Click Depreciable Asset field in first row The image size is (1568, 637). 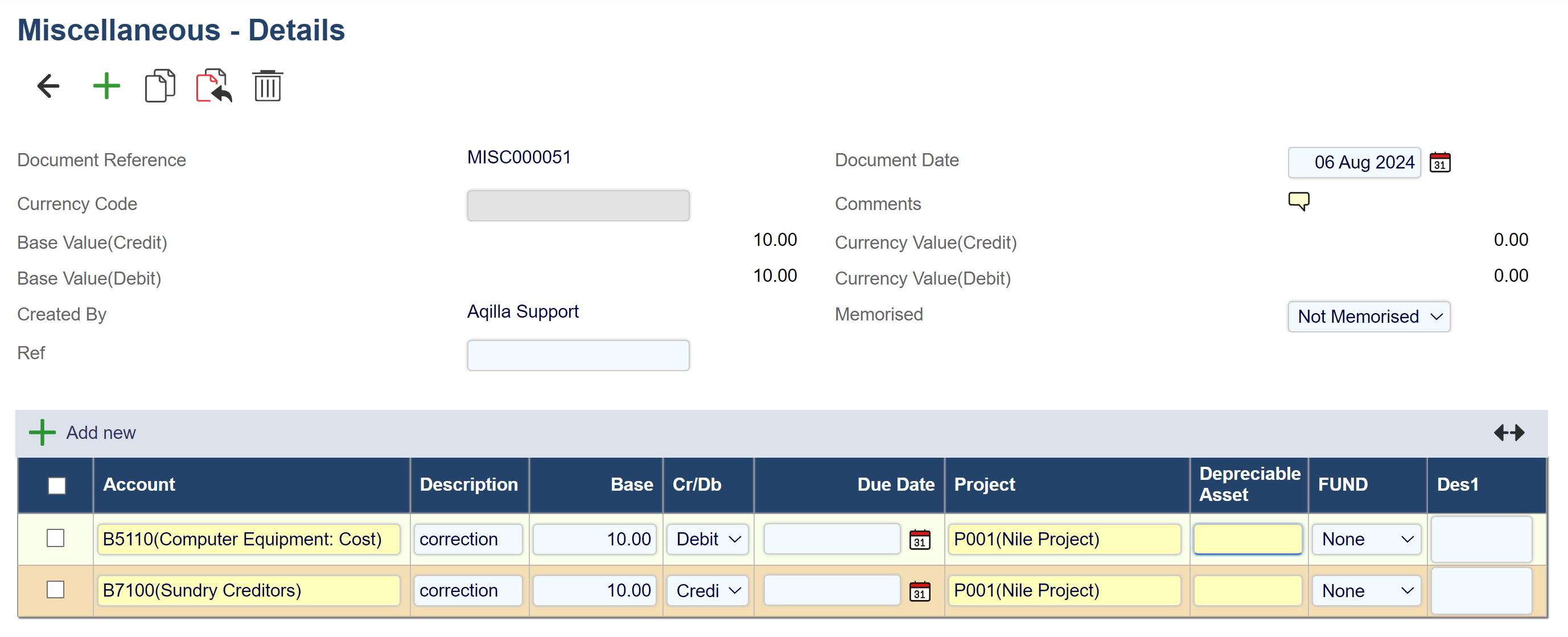click(x=1247, y=540)
